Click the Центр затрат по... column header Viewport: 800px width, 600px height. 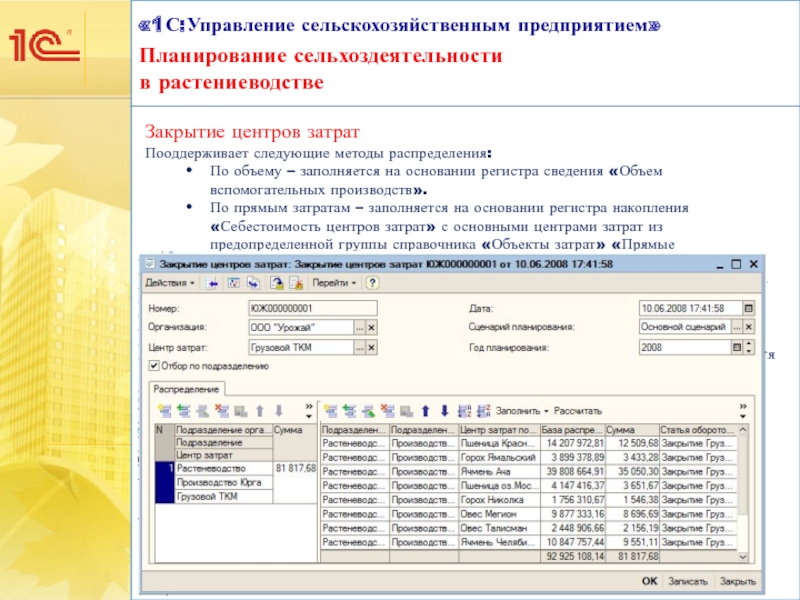[499, 430]
